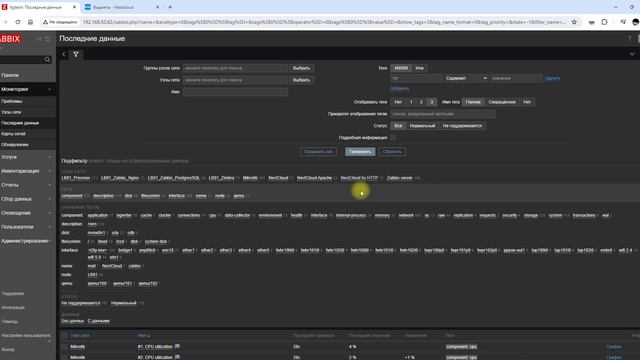Collapse the filter panel with top-right chevron
The width and height of the screenshot is (640, 360).
coord(632,54)
